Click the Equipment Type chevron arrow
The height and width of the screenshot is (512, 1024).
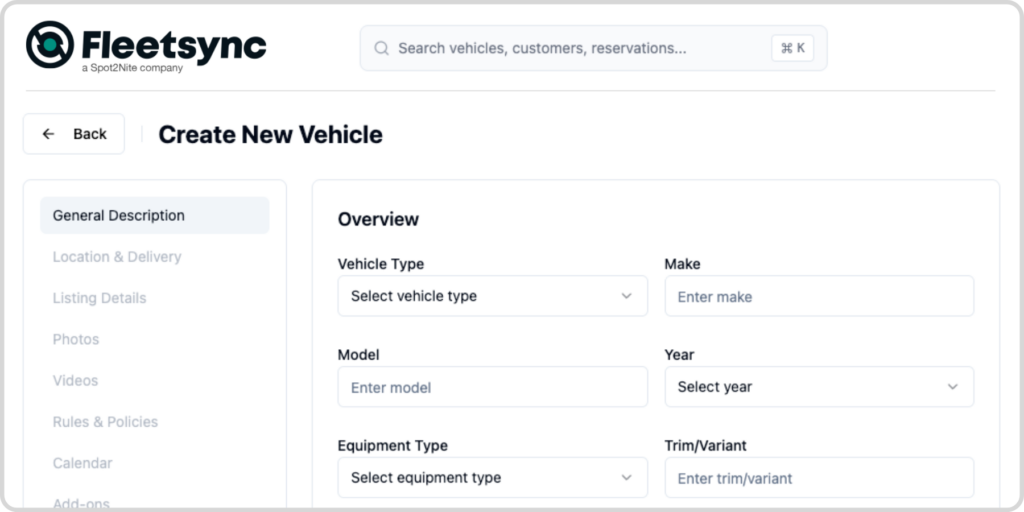[626, 477]
